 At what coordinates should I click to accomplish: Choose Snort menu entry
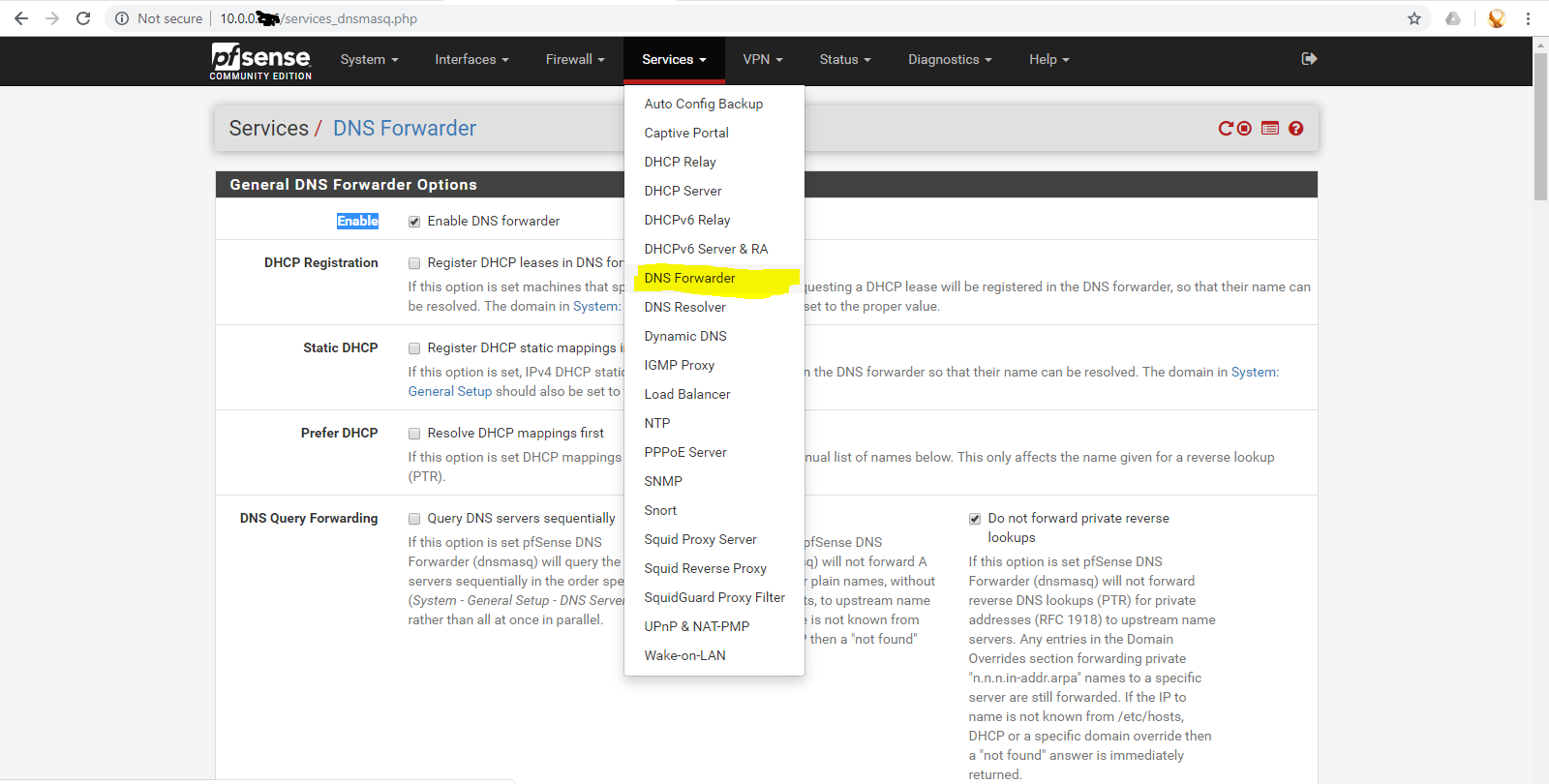[714, 510]
